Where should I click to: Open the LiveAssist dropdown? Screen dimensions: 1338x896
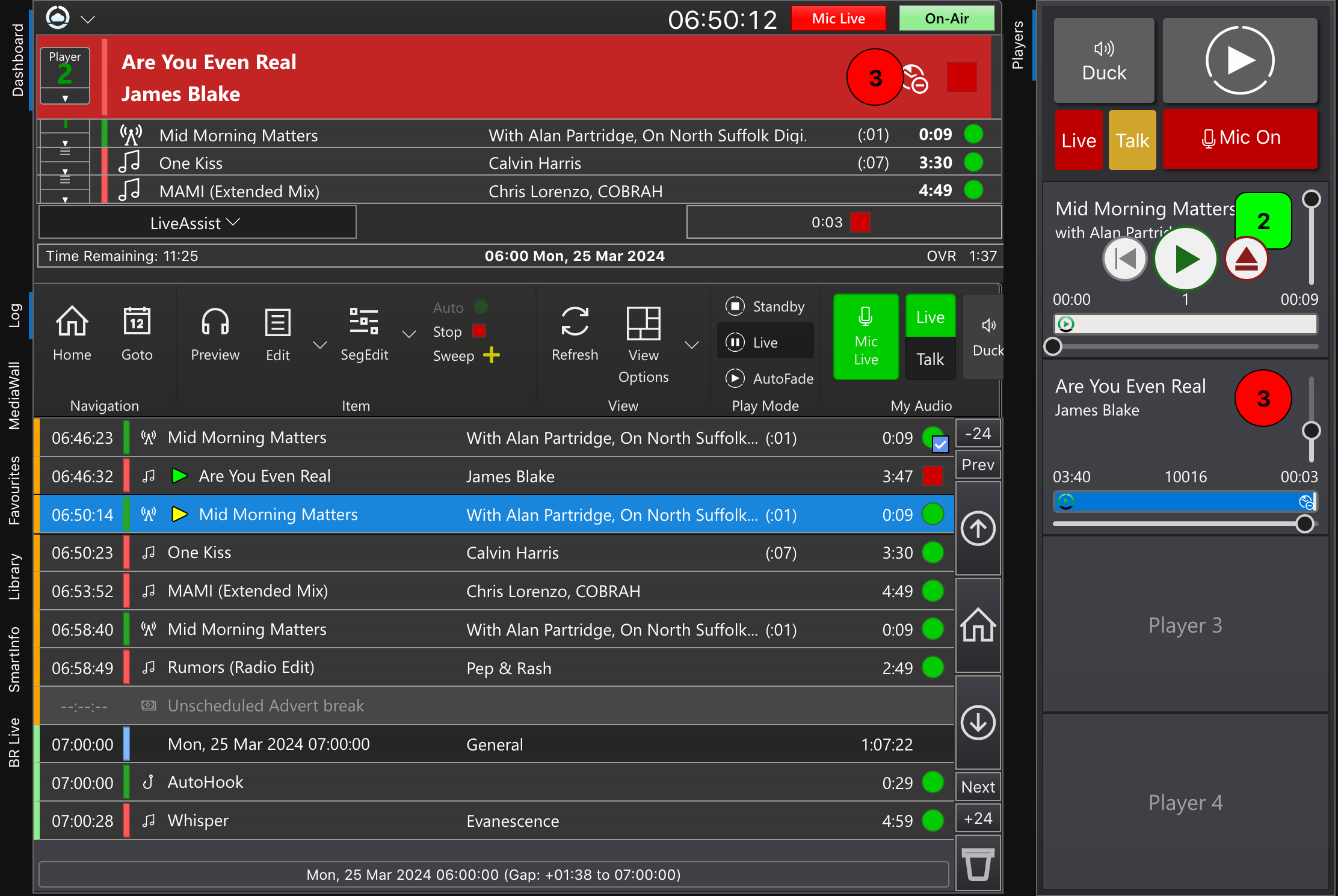click(x=197, y=223)
